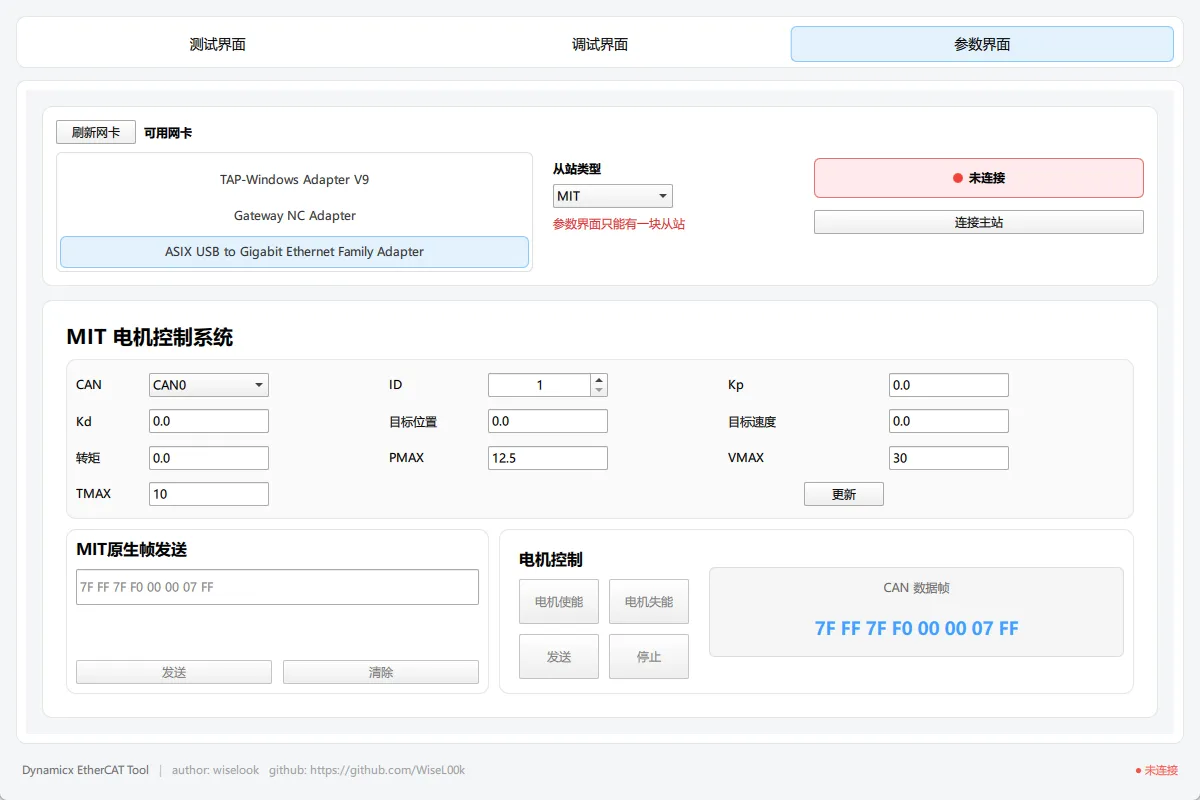
Task: Click the MIT 电机控制系统 heading
Action: point(150,337)
